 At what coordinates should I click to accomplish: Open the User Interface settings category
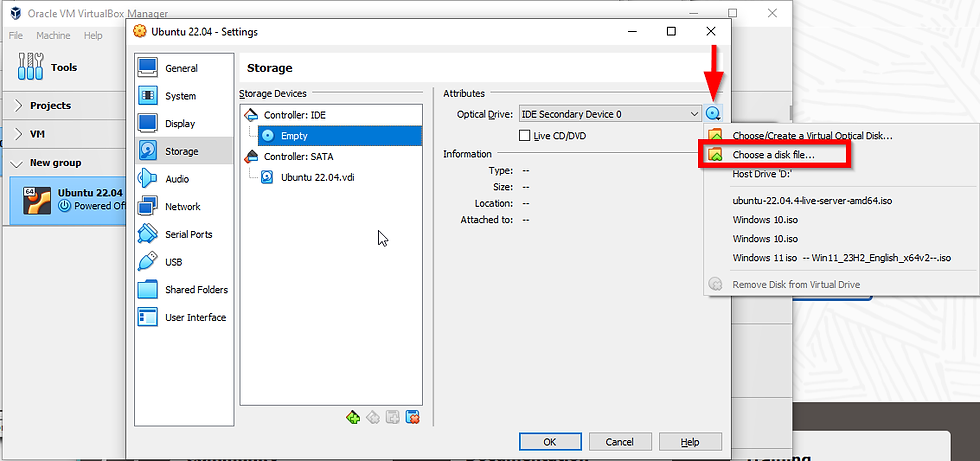[183, 317]
